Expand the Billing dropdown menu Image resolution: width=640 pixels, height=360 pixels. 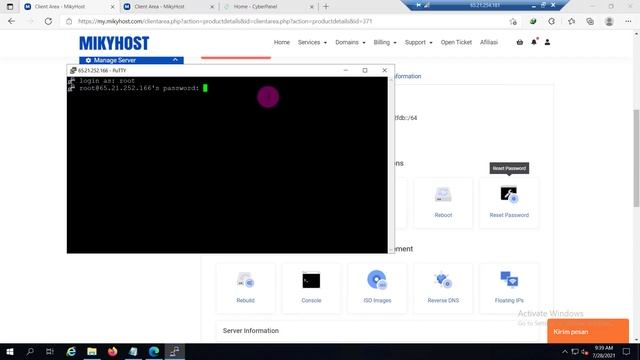tap(385, 42)
